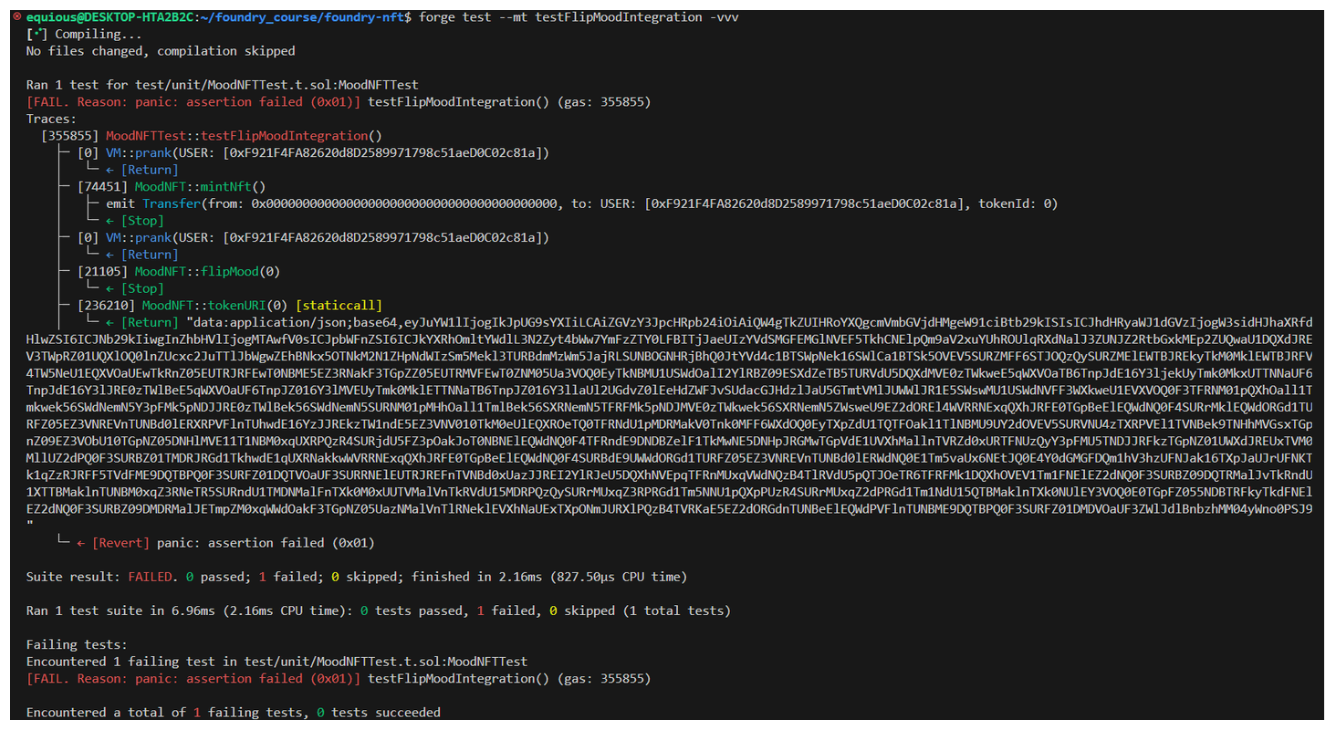Click MoodNFTTest::testFlipMoodIntegration() trace root entry
This screenshot has height=730, width=1334.
coord(244,136)
